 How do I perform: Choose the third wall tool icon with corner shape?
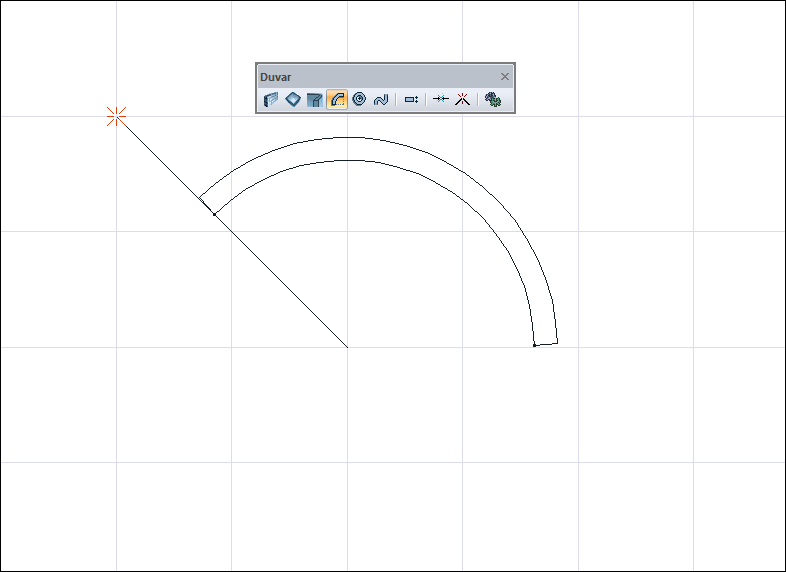click(x=315, y=100)
